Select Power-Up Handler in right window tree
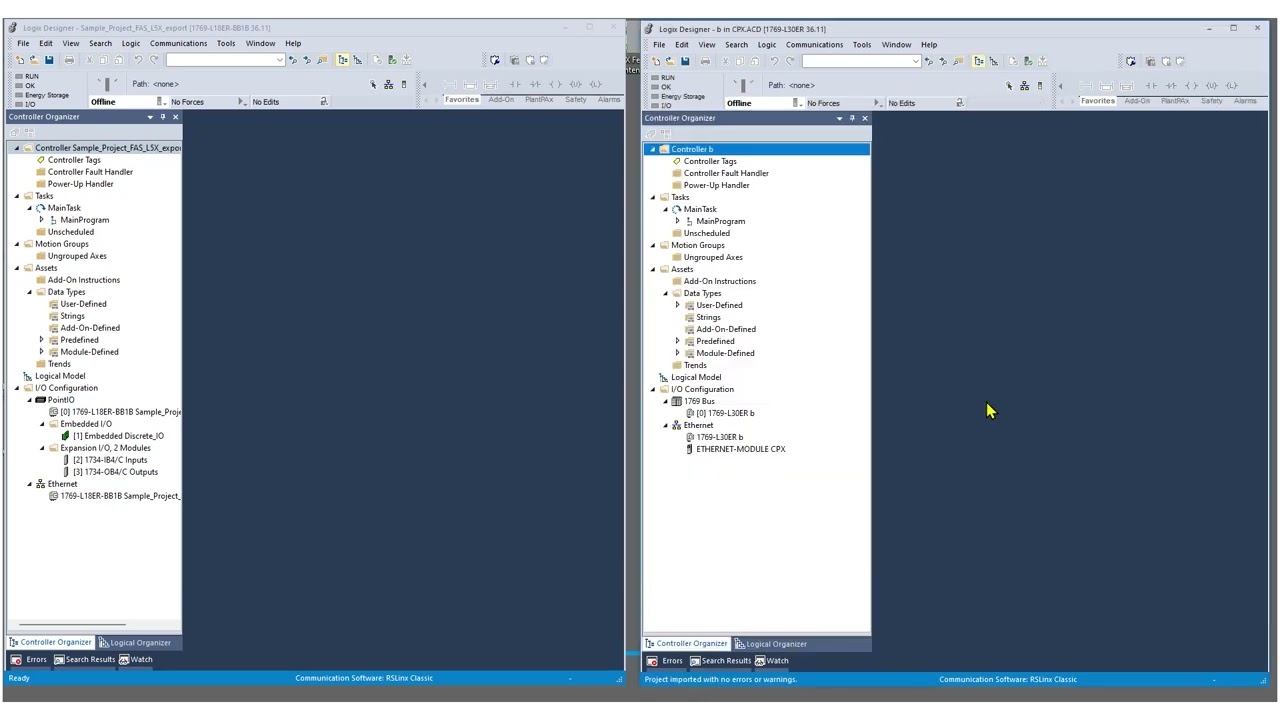The width and height of the screenshot is (1280, 720). point(716,185)
